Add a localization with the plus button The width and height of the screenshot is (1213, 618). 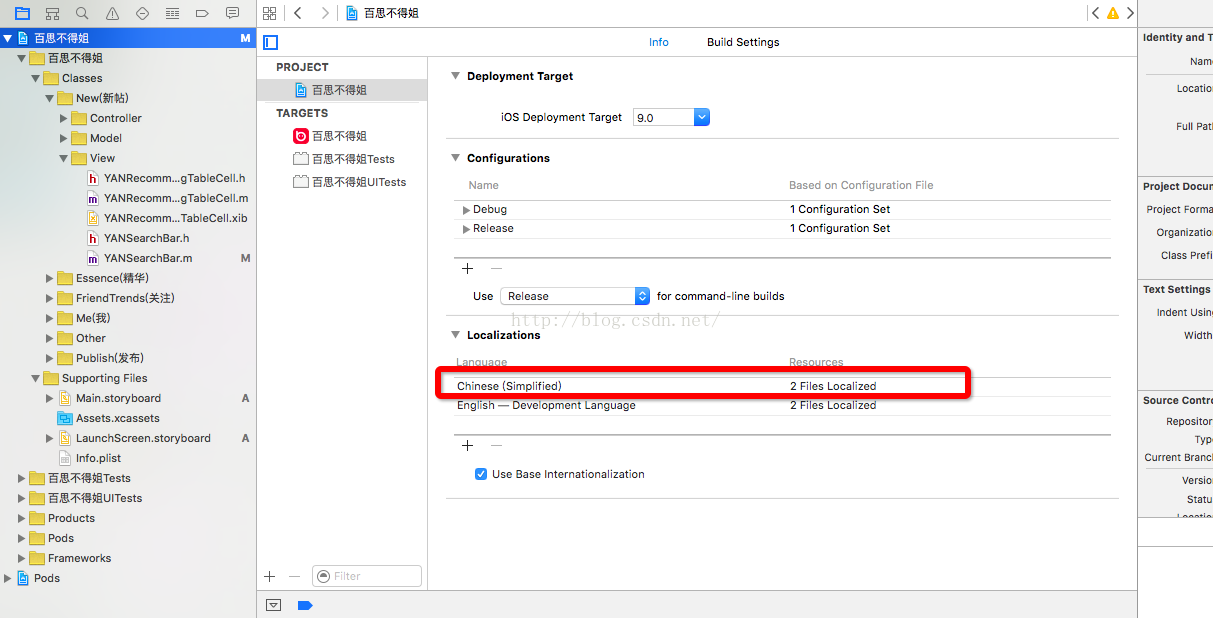click(467, 445)
